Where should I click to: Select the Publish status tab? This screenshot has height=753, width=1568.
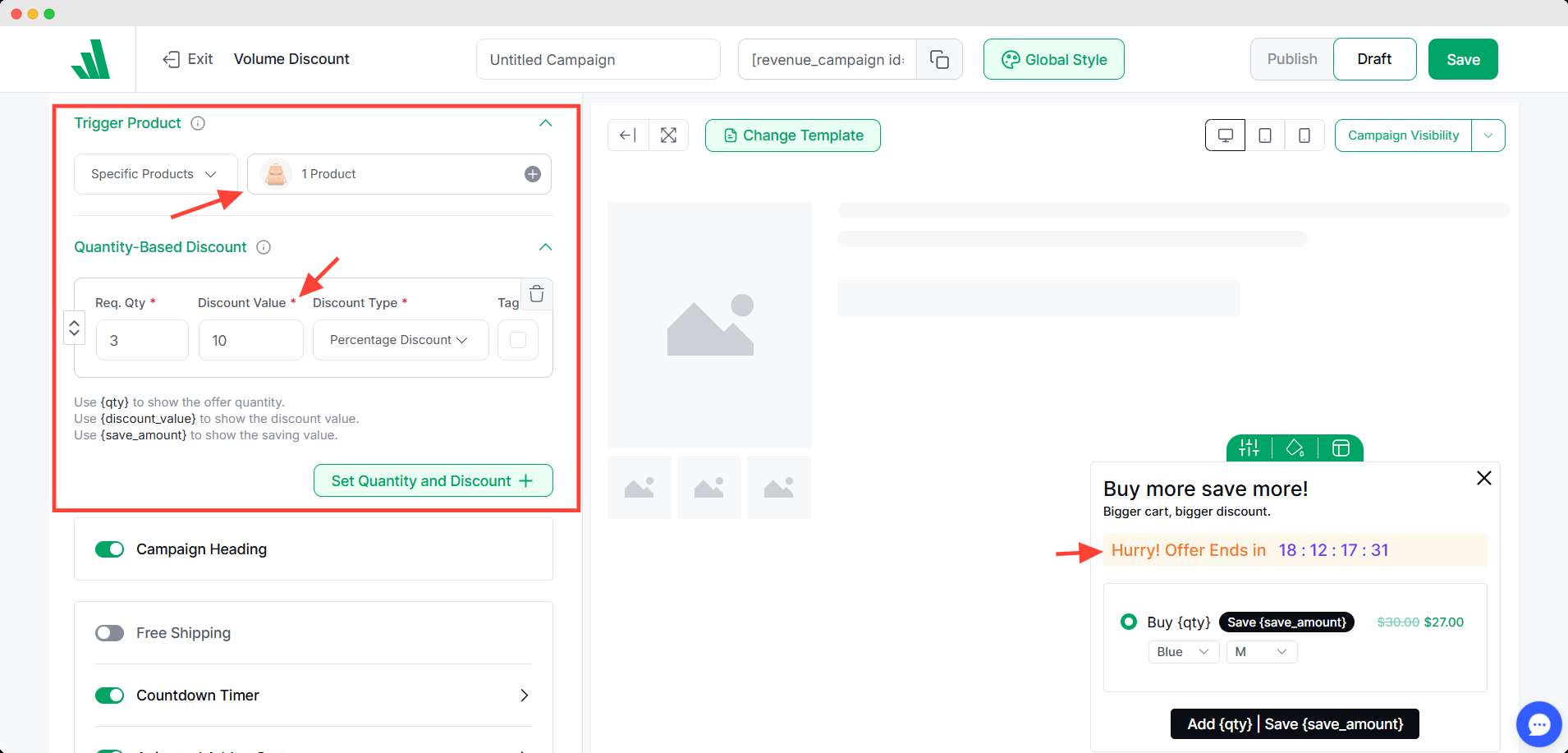1291,59
